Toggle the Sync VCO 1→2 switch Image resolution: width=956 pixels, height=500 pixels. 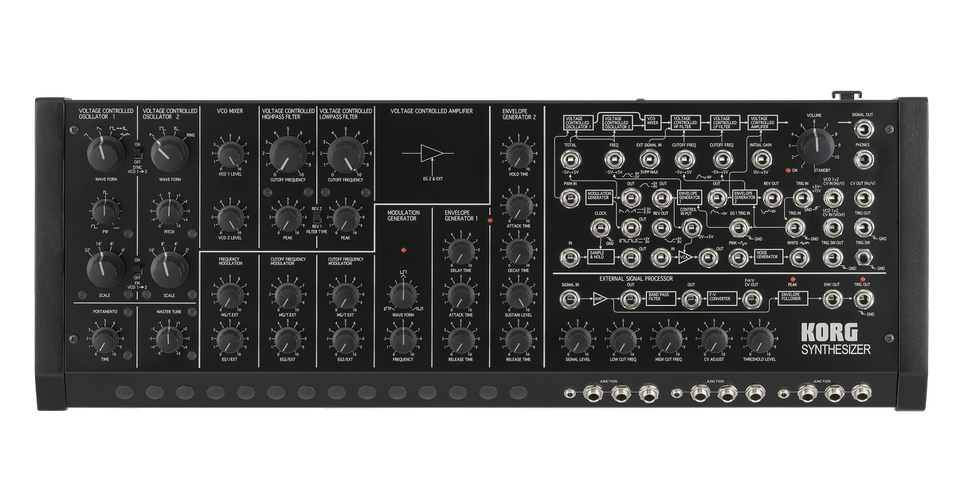point(137,150)
